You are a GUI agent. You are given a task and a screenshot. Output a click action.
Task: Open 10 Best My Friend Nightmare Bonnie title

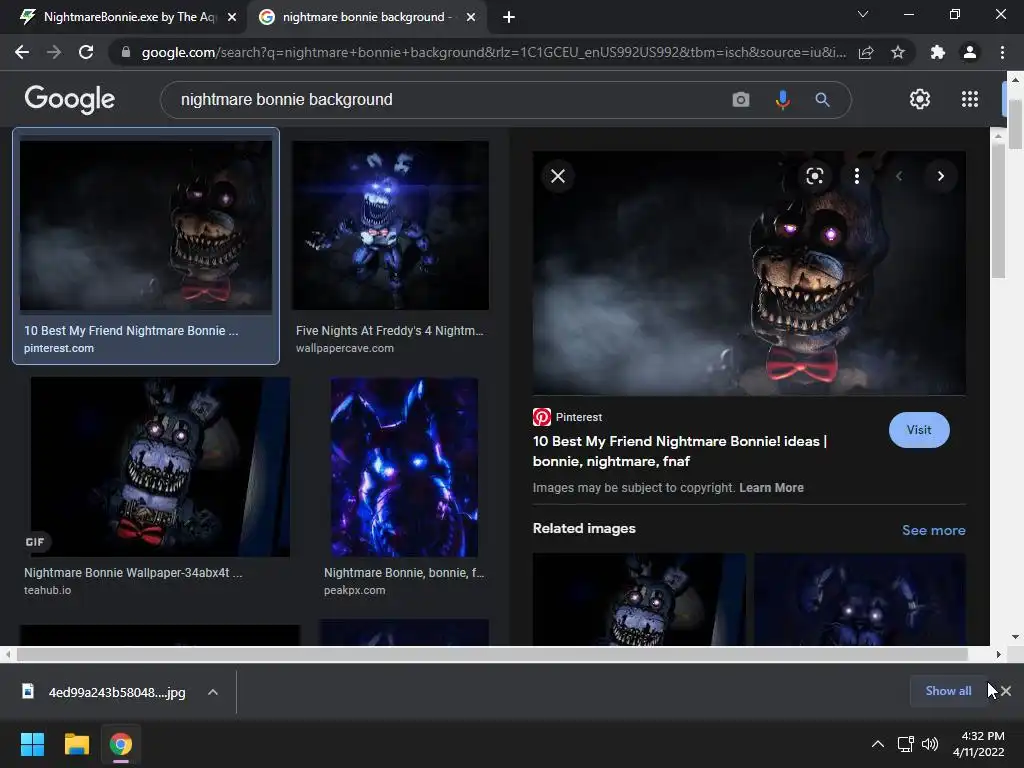(x=680, y=451)
